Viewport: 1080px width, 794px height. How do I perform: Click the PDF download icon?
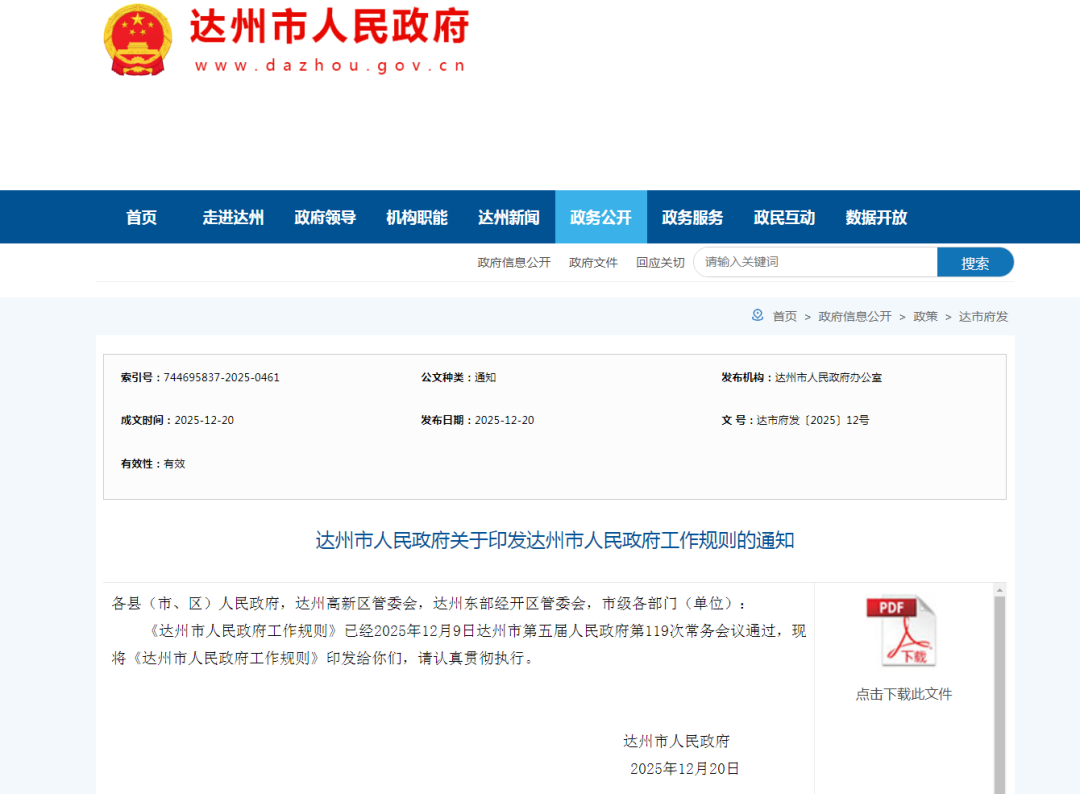(902, 630)
